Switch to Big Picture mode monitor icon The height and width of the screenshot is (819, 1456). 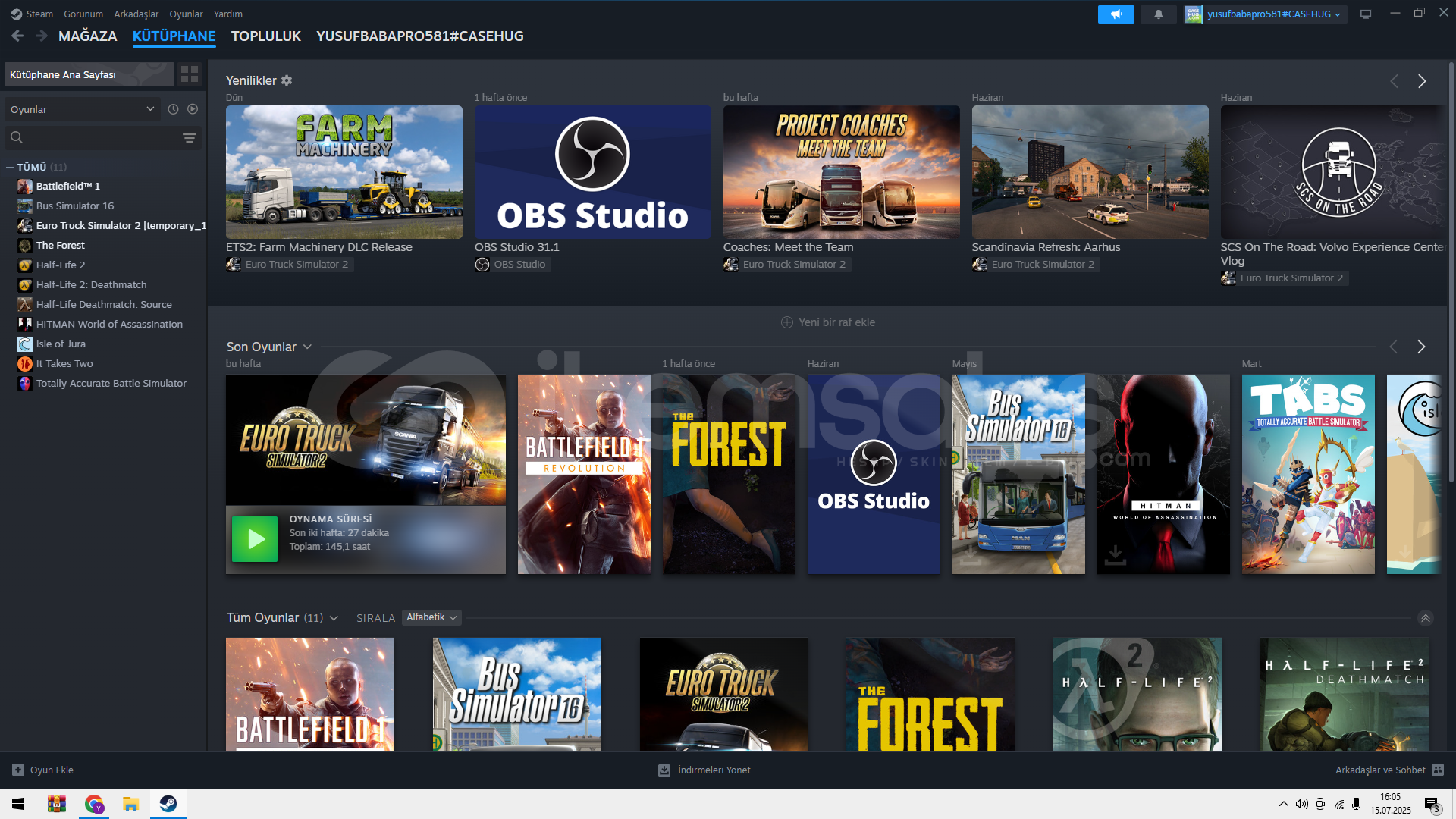click(x=1366, y=14)
